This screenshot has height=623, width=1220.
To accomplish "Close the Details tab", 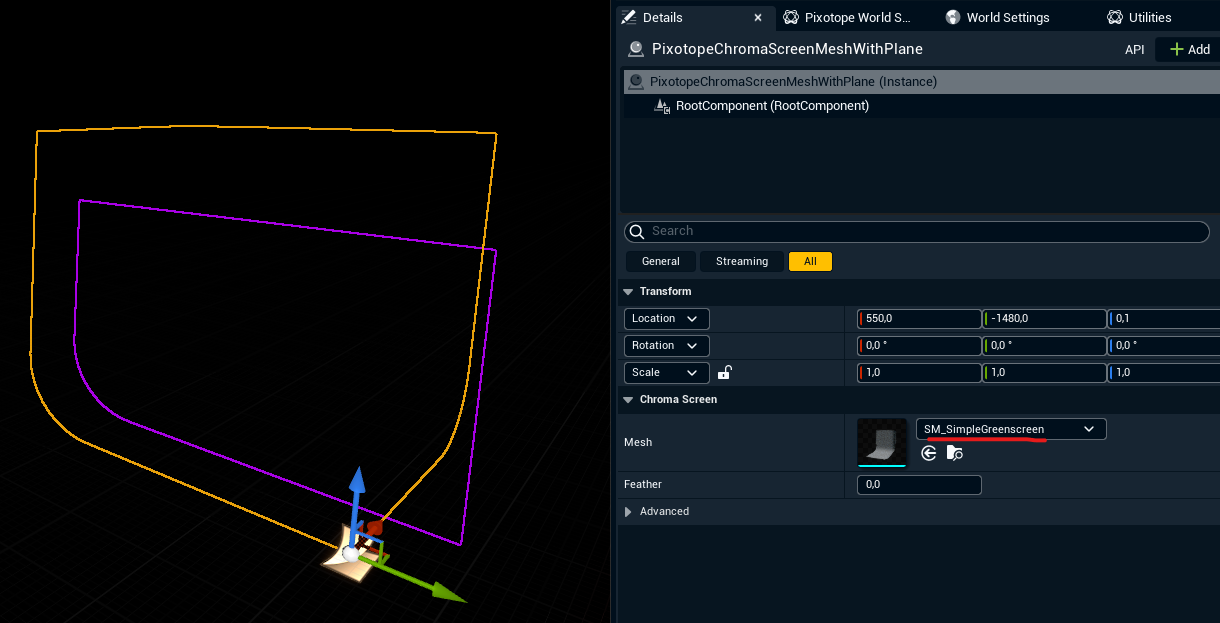I will [758, 18].
